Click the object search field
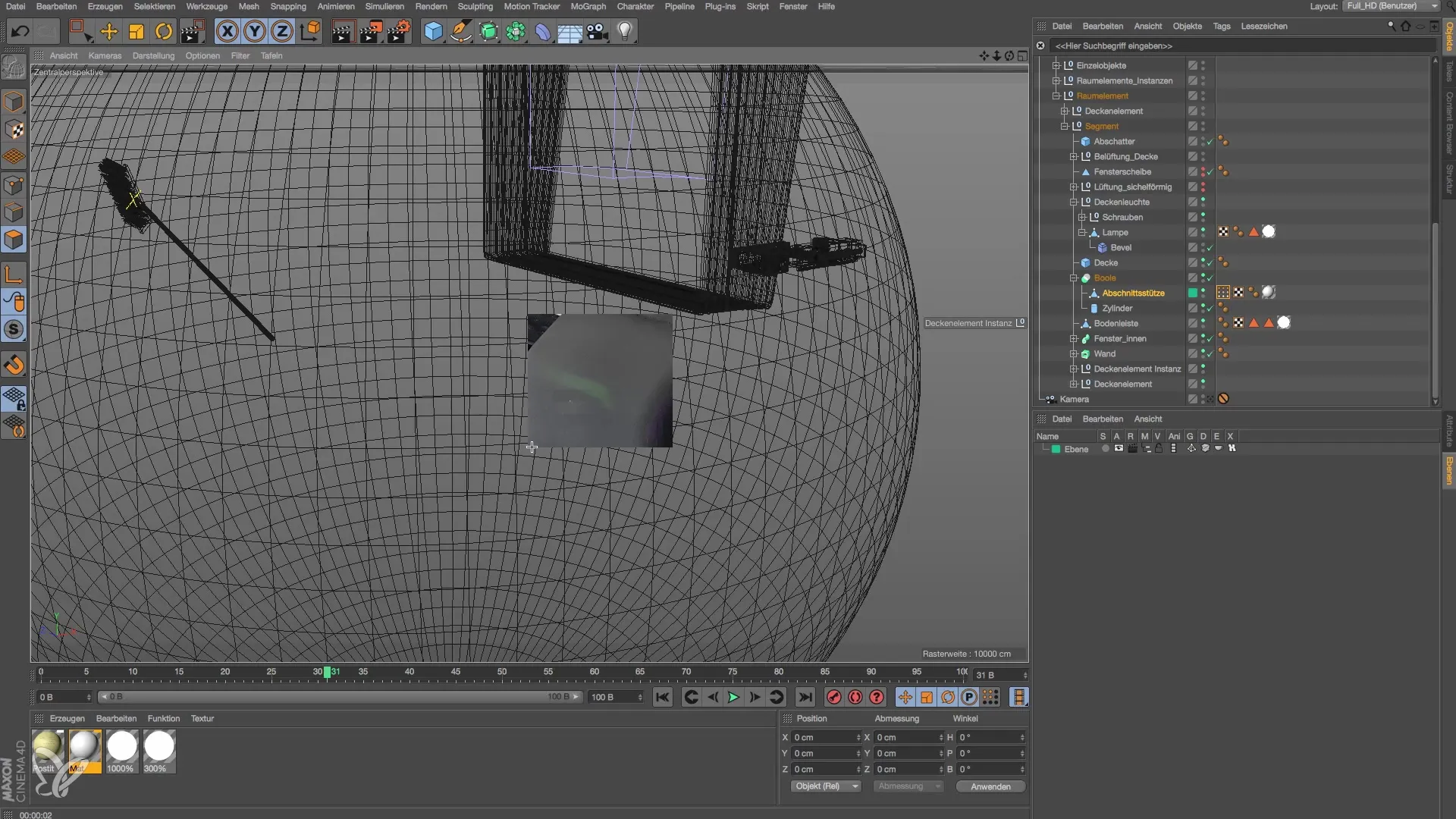 pos(1241,45)
